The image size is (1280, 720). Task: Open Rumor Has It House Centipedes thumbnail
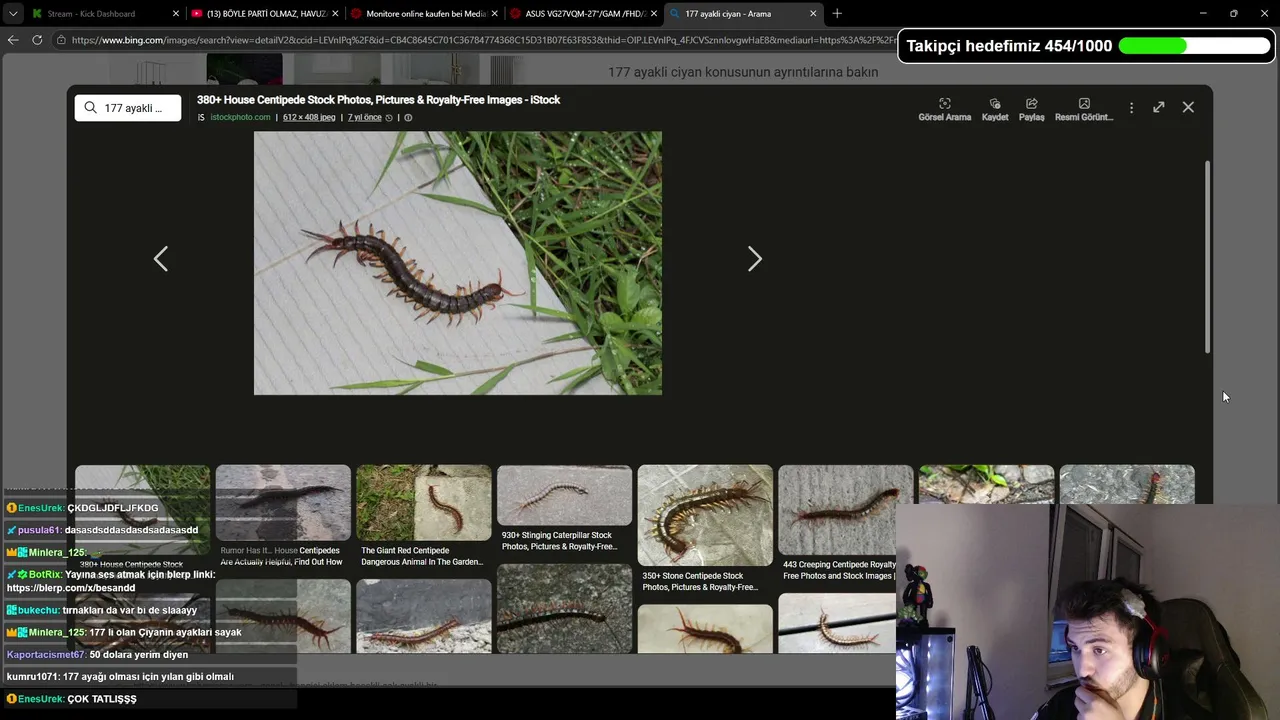pyautogui.click(x=283, y=502)
